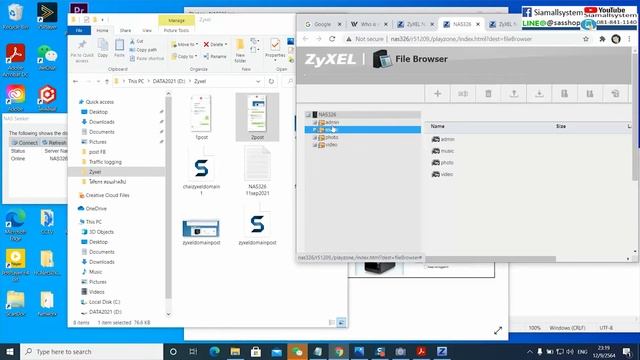640x360 pixels.
Task: Open the File tab in Explorer
Action: tap(79, 31)
